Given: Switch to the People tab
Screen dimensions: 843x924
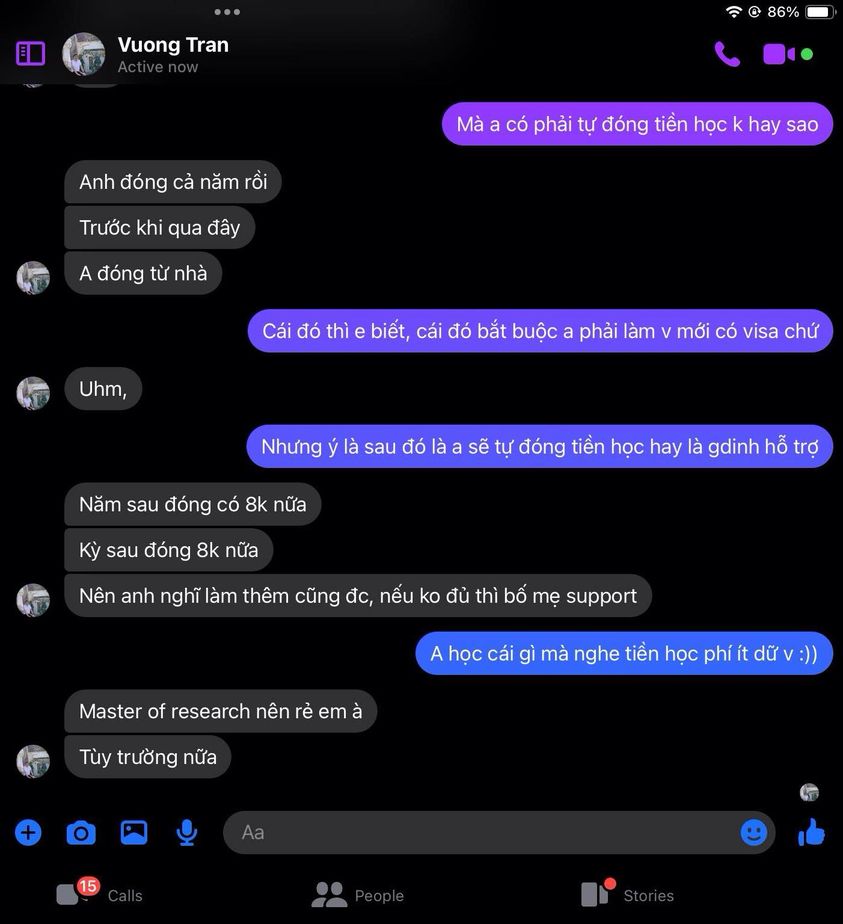Looking at the screenshot, I should coord(358,895).
